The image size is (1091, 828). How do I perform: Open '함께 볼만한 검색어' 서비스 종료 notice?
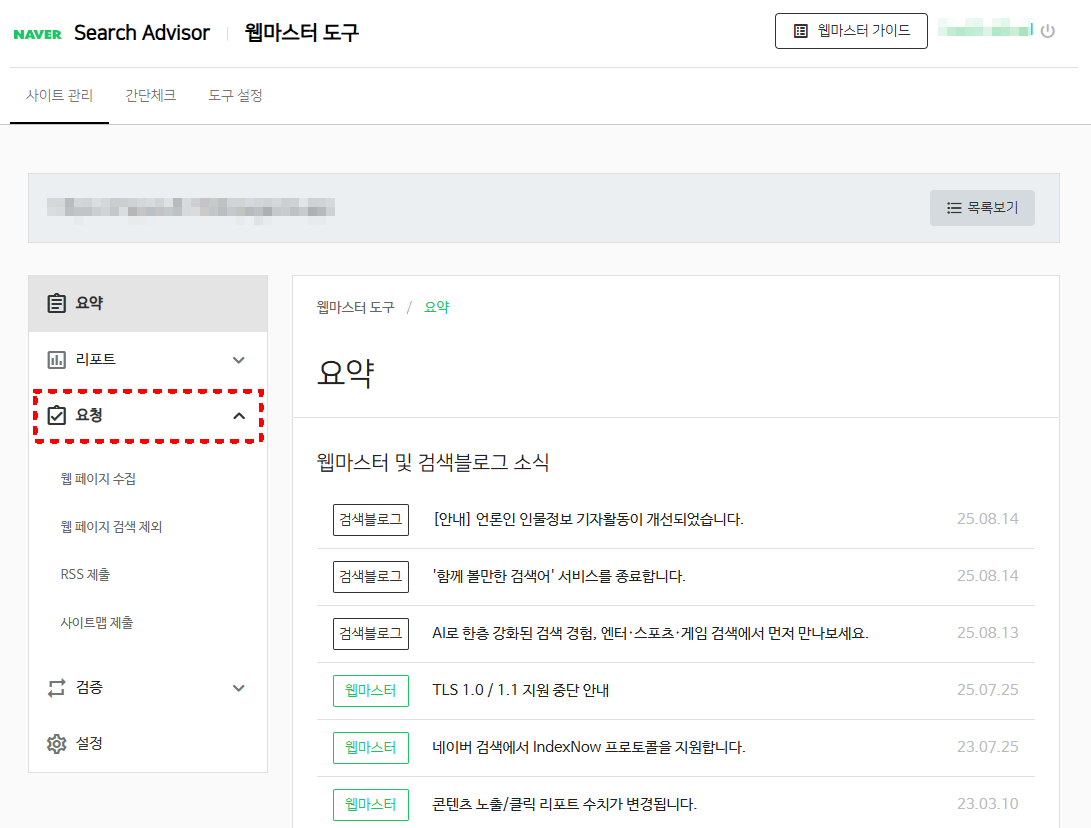559,576
